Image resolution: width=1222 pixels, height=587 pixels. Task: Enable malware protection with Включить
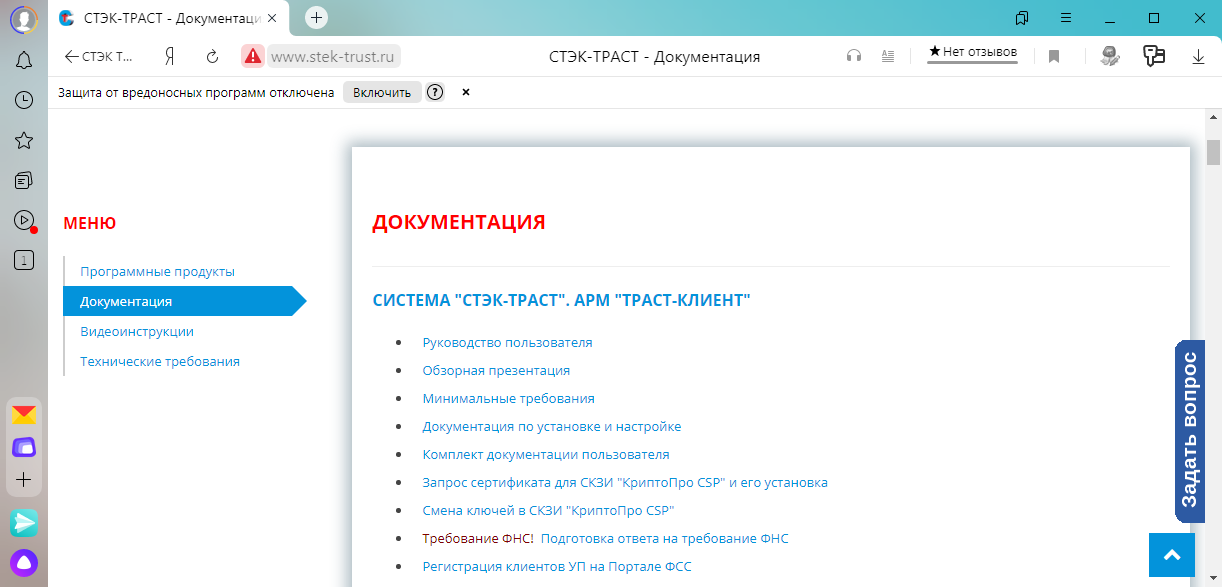coord(382,93)
